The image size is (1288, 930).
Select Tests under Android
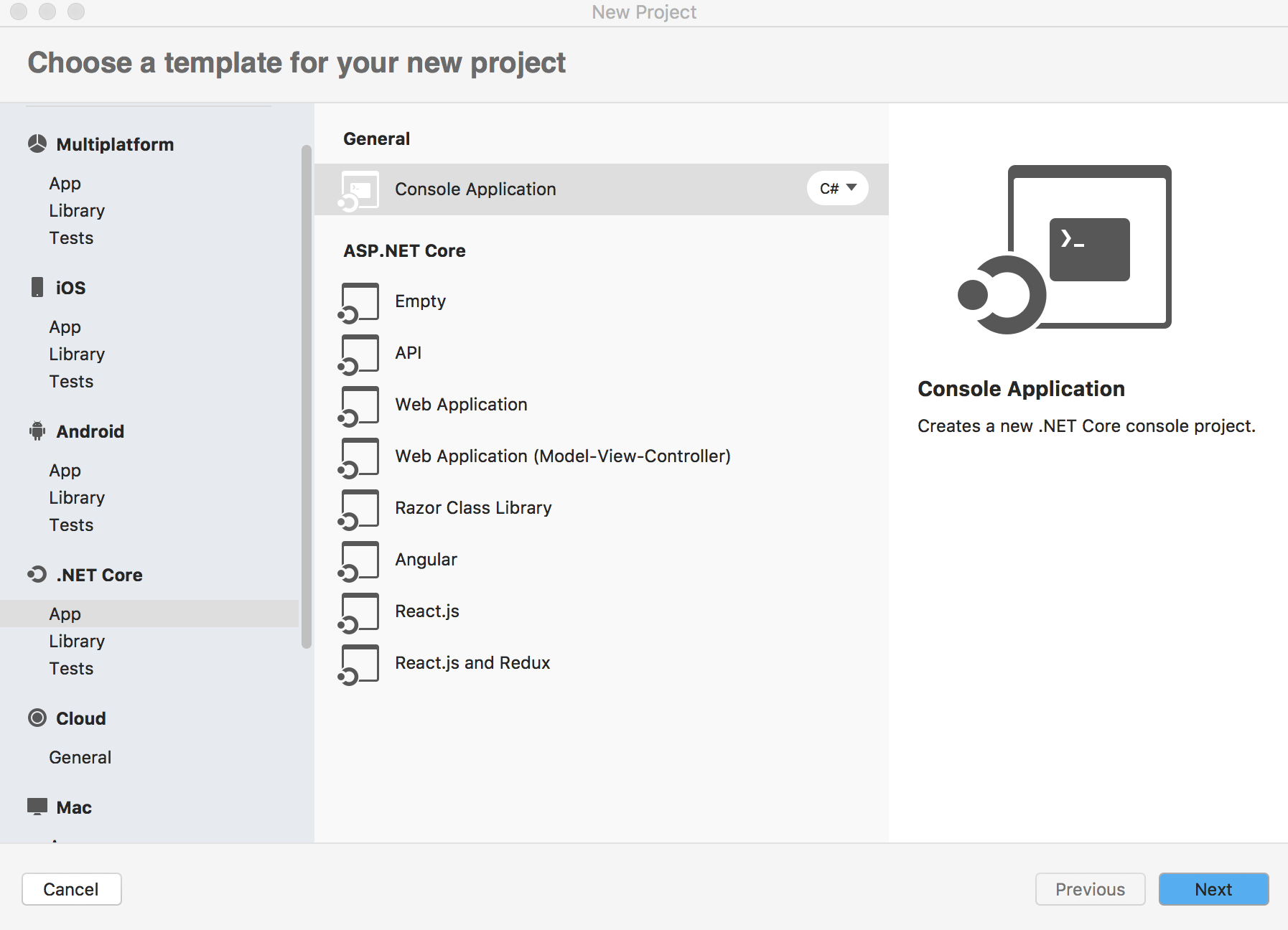pos(71,525)
